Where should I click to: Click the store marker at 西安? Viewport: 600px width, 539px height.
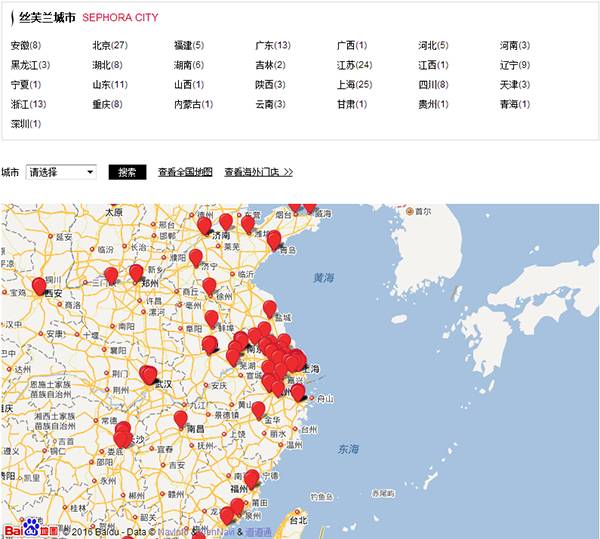click(x=39, y=287)
